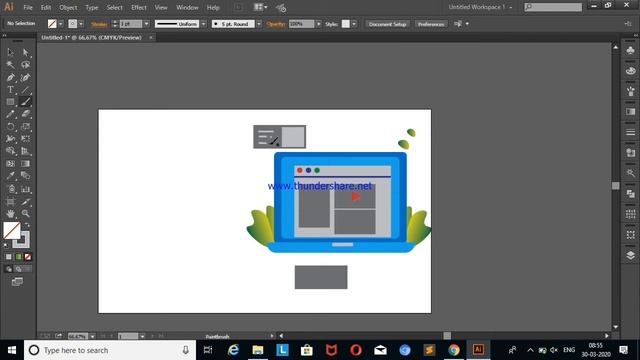Open the Effect menu
The image size is (640, 360).
click(x=139, y=7)
